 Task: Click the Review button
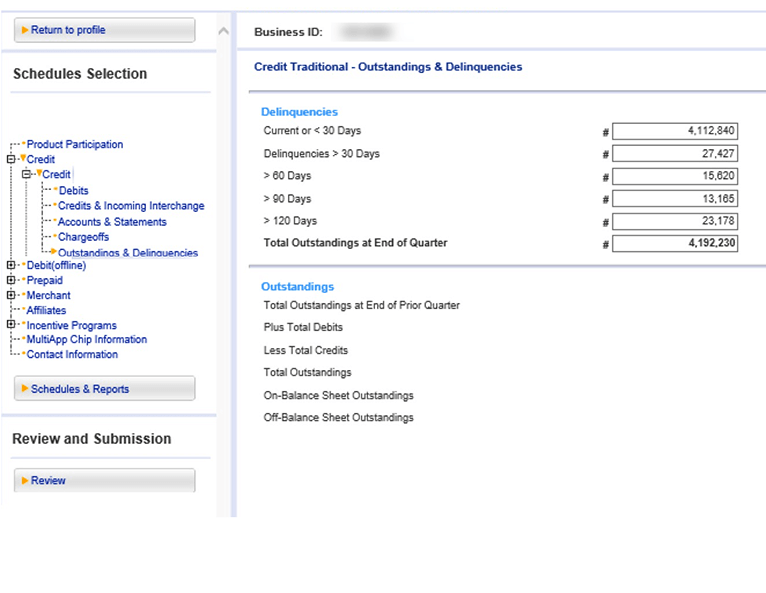(104, 481)
